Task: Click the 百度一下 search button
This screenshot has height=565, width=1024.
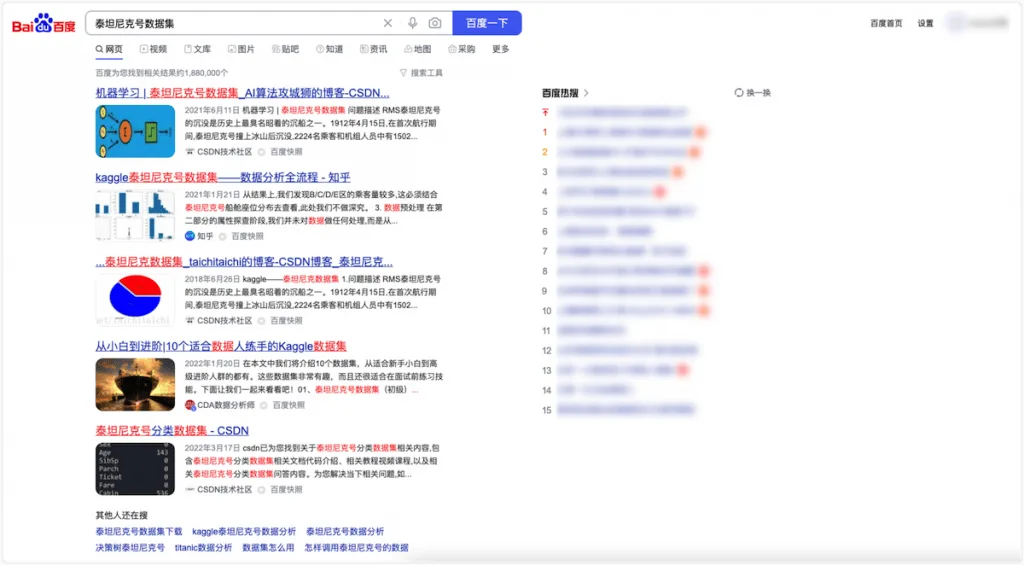Action: coord(487,23)
